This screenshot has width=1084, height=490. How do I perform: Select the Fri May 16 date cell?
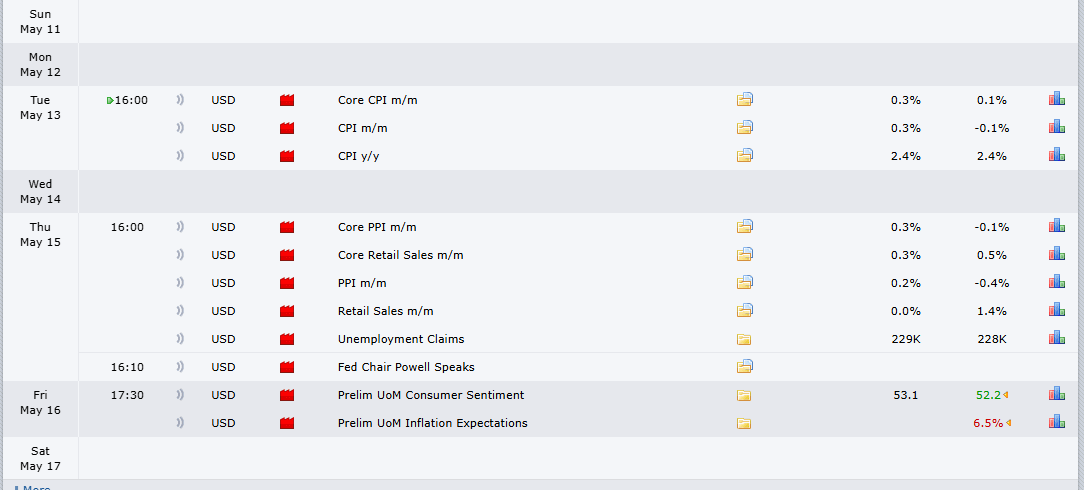click(40, 403)
